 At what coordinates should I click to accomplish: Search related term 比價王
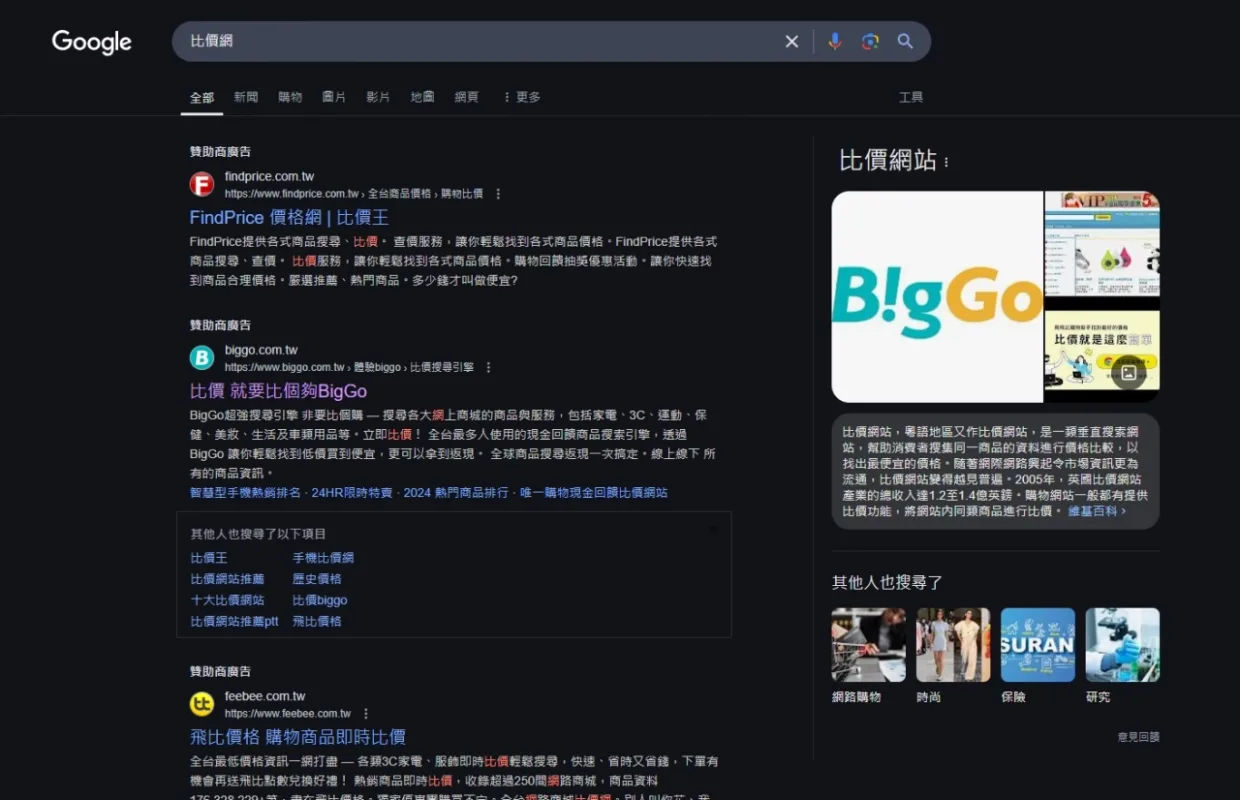209,558
